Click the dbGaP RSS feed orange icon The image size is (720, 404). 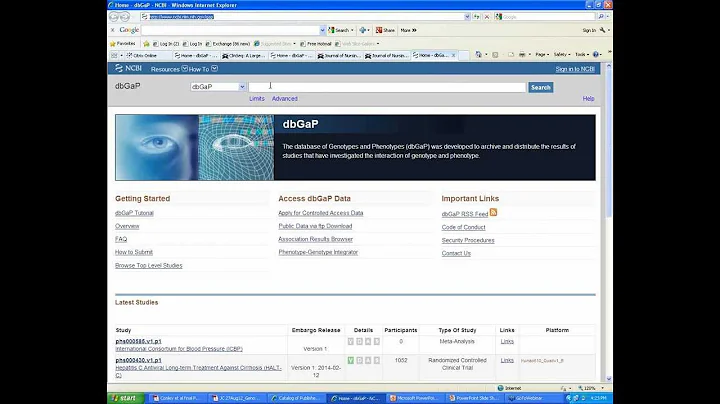493,212
